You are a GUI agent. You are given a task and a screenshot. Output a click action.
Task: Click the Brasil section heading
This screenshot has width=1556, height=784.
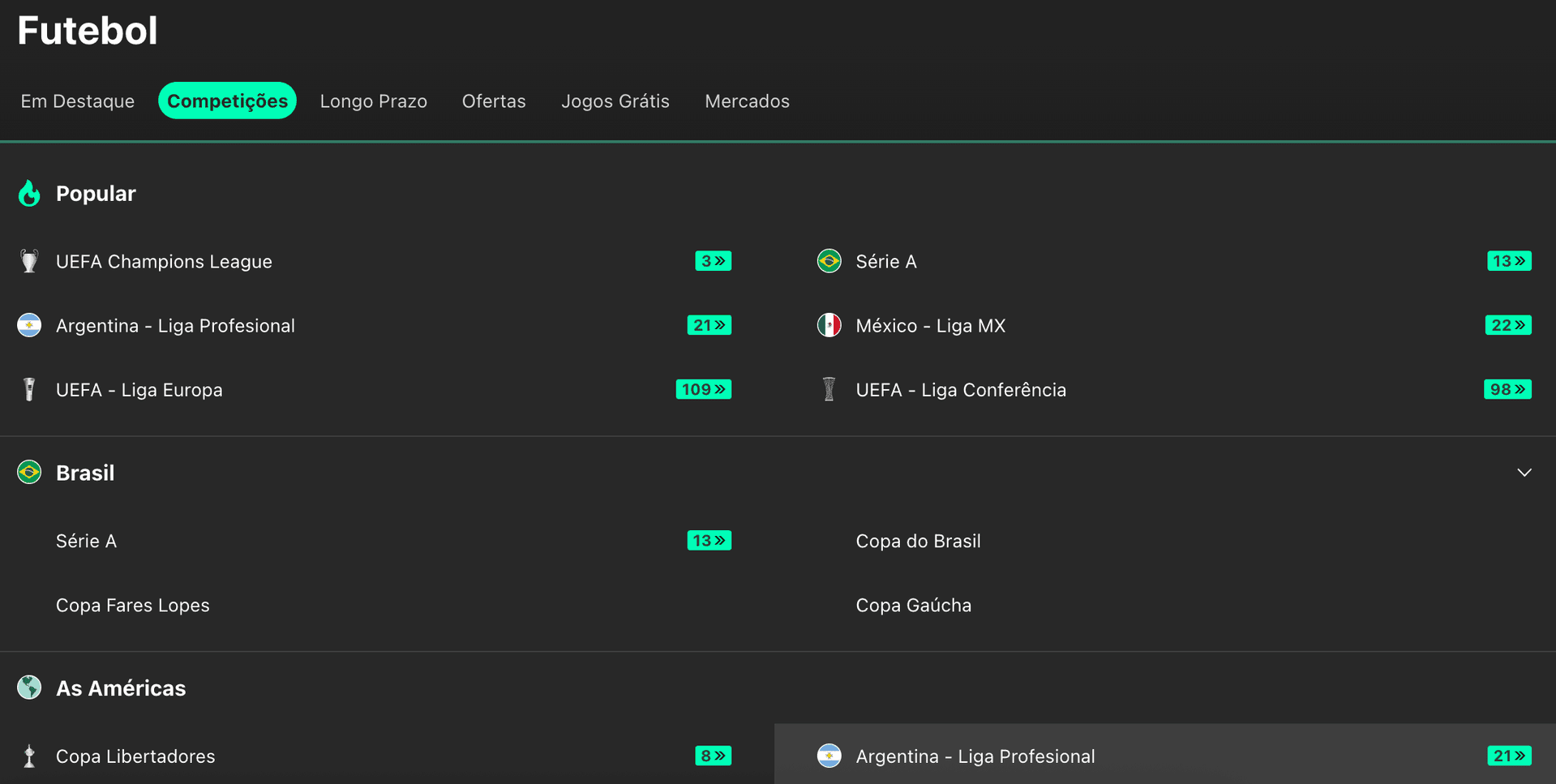pos(85,473)
